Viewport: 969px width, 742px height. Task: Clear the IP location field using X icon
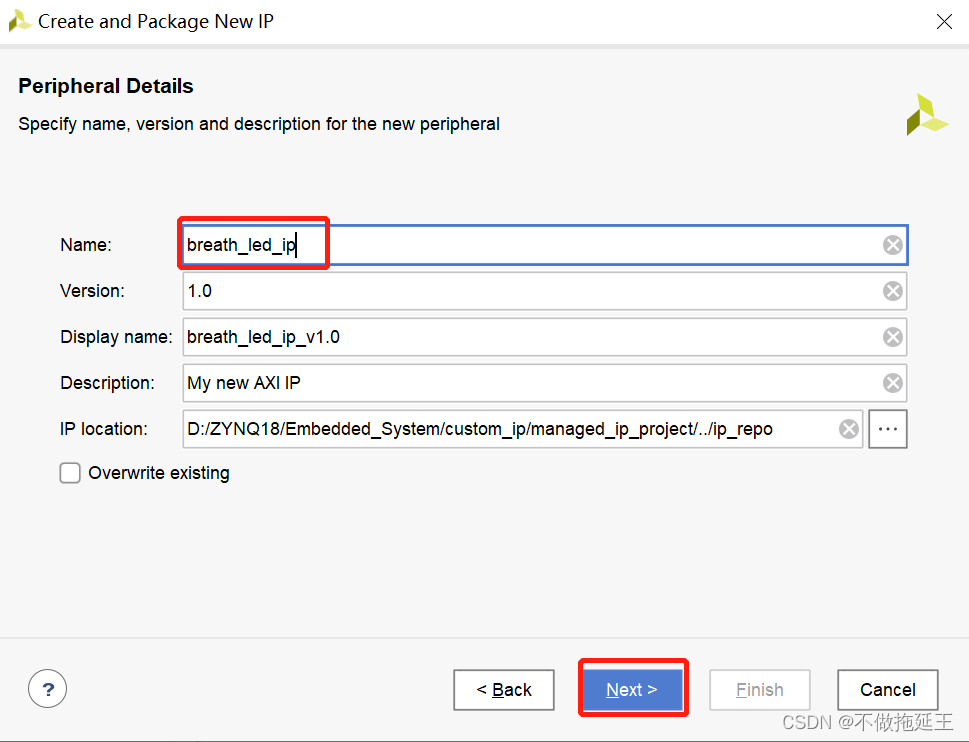click(x=848, y=429)
